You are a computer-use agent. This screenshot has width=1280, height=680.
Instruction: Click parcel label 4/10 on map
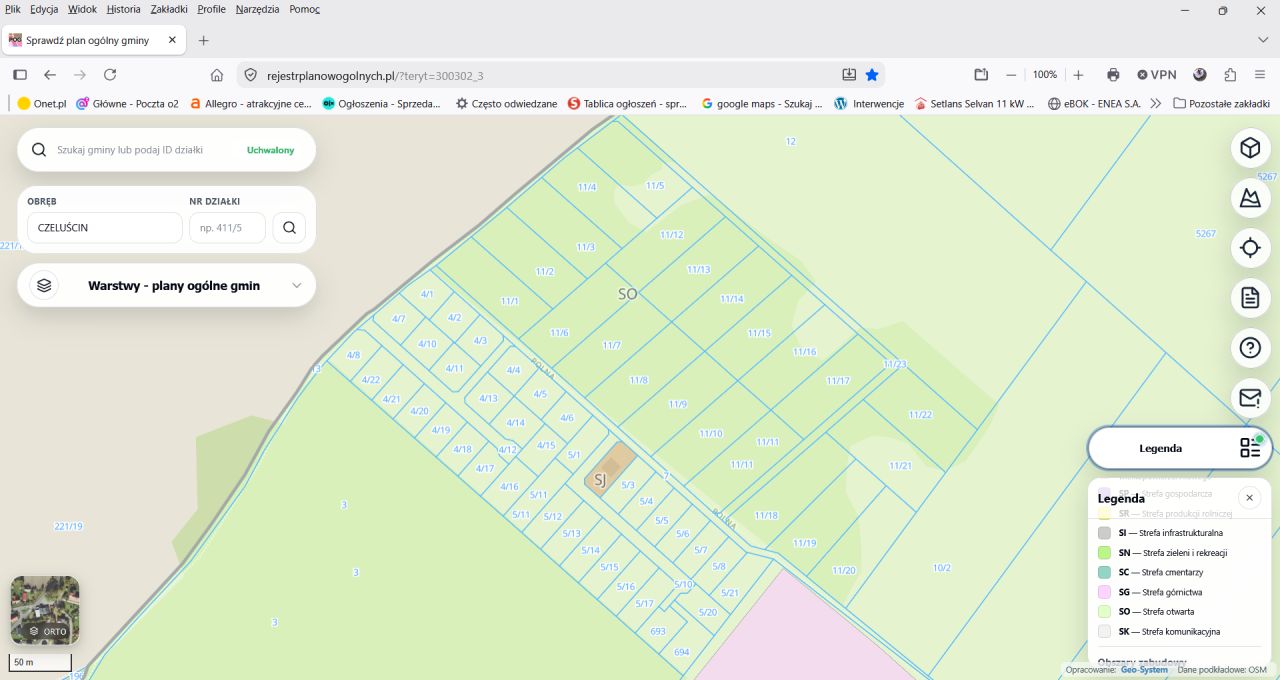[x=427, y=344]
